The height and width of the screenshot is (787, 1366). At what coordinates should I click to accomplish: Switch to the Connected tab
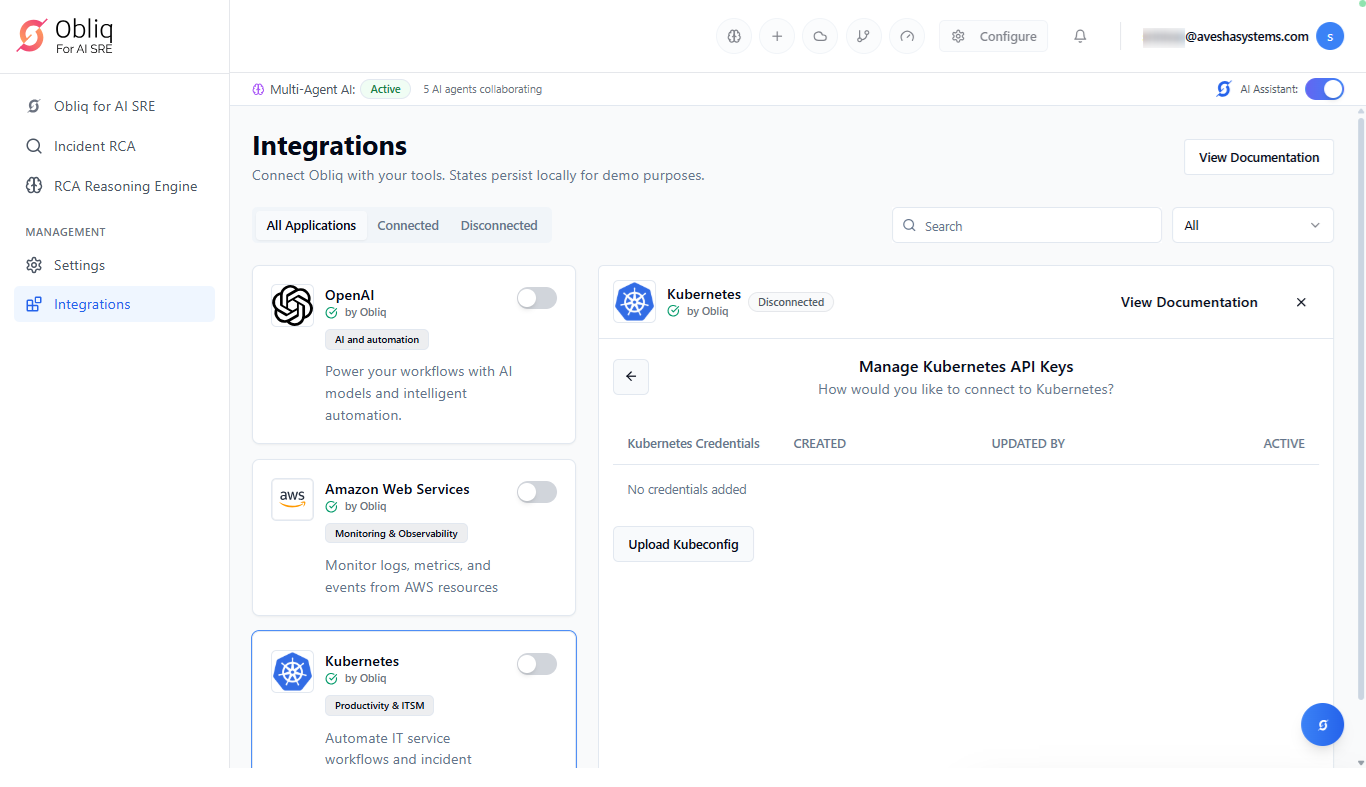coord(408,226)
